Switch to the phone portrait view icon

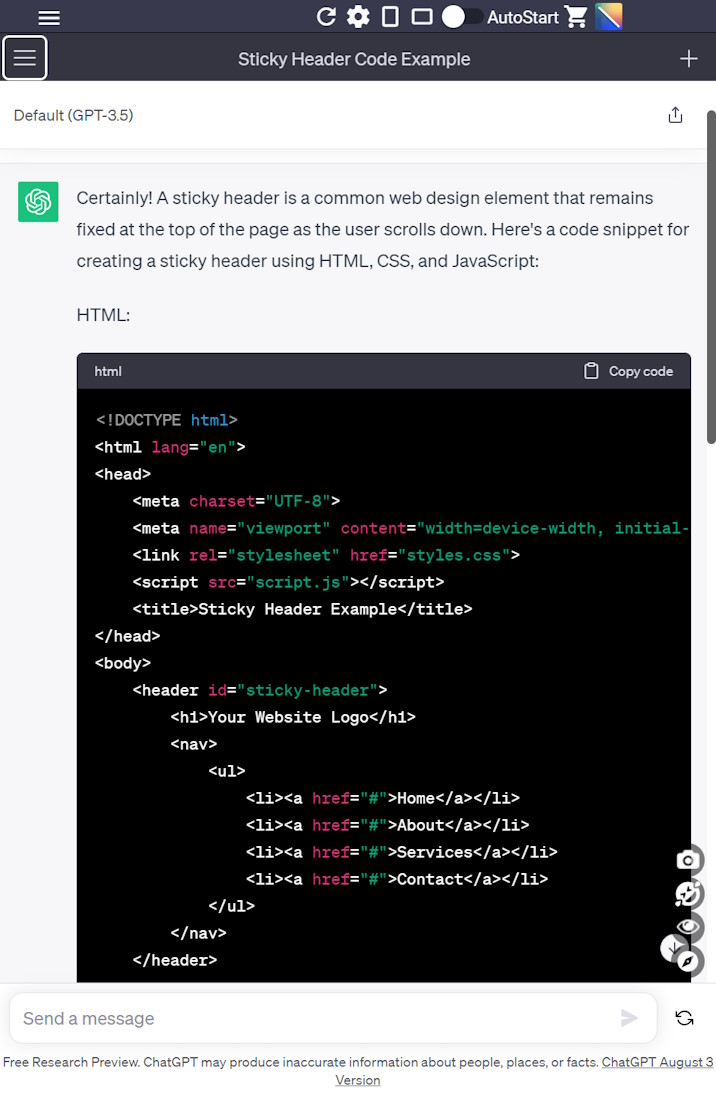click(390, 16)
